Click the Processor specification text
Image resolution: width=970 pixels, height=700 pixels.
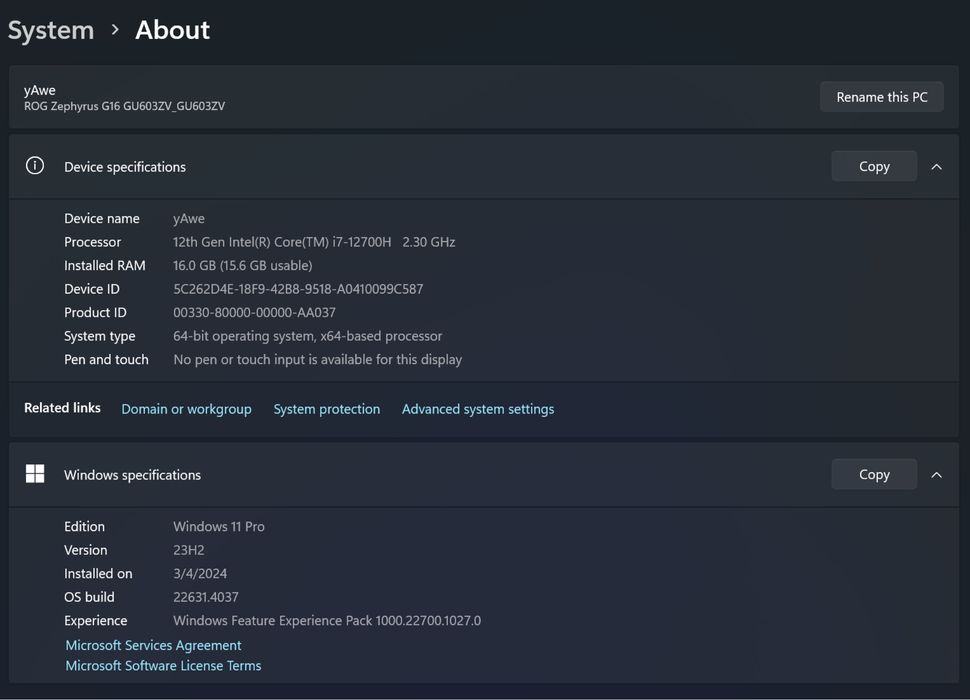pyautogui.click(x=314, y=242)
